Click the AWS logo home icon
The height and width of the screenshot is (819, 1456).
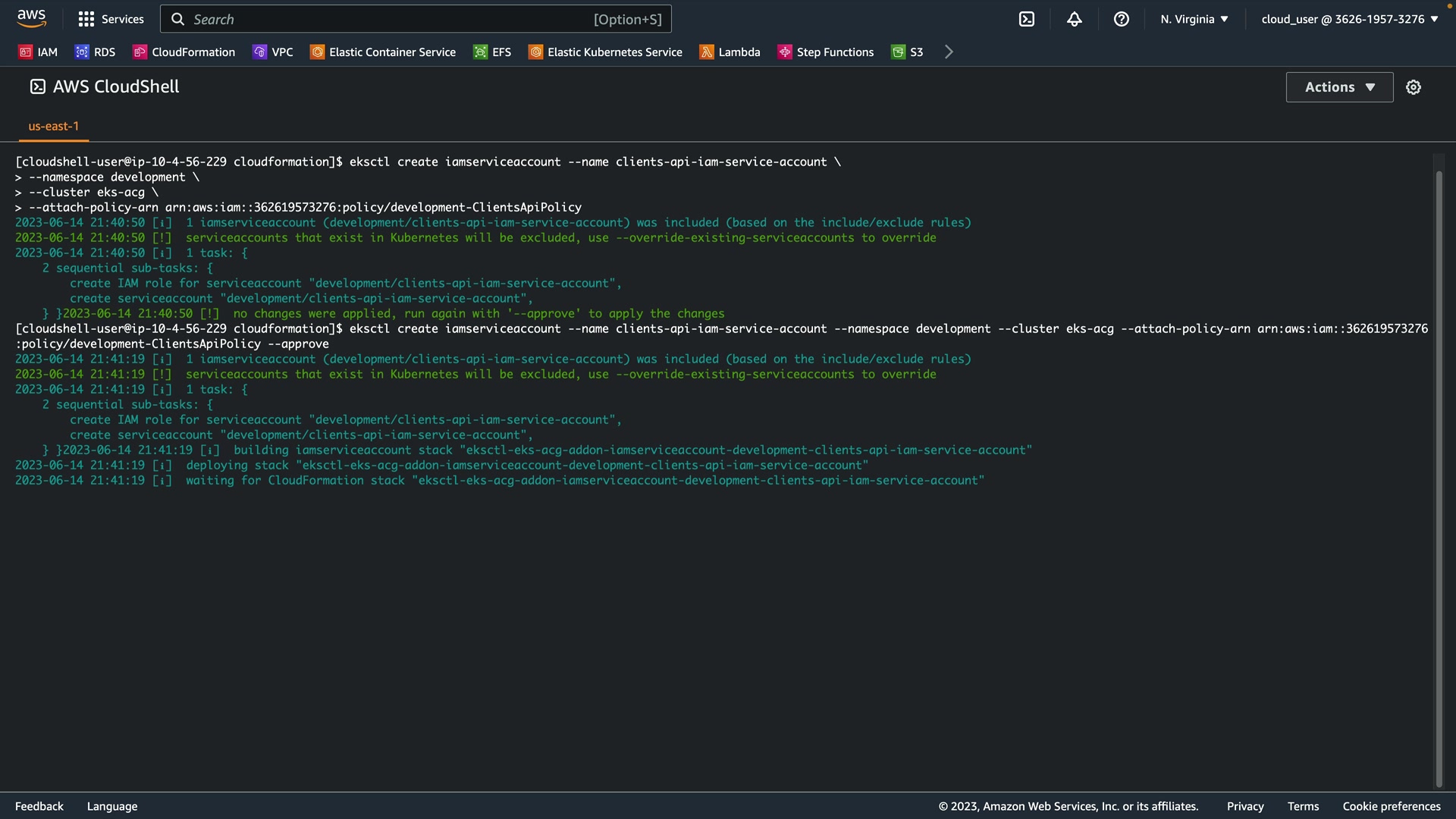coord(31,17)
